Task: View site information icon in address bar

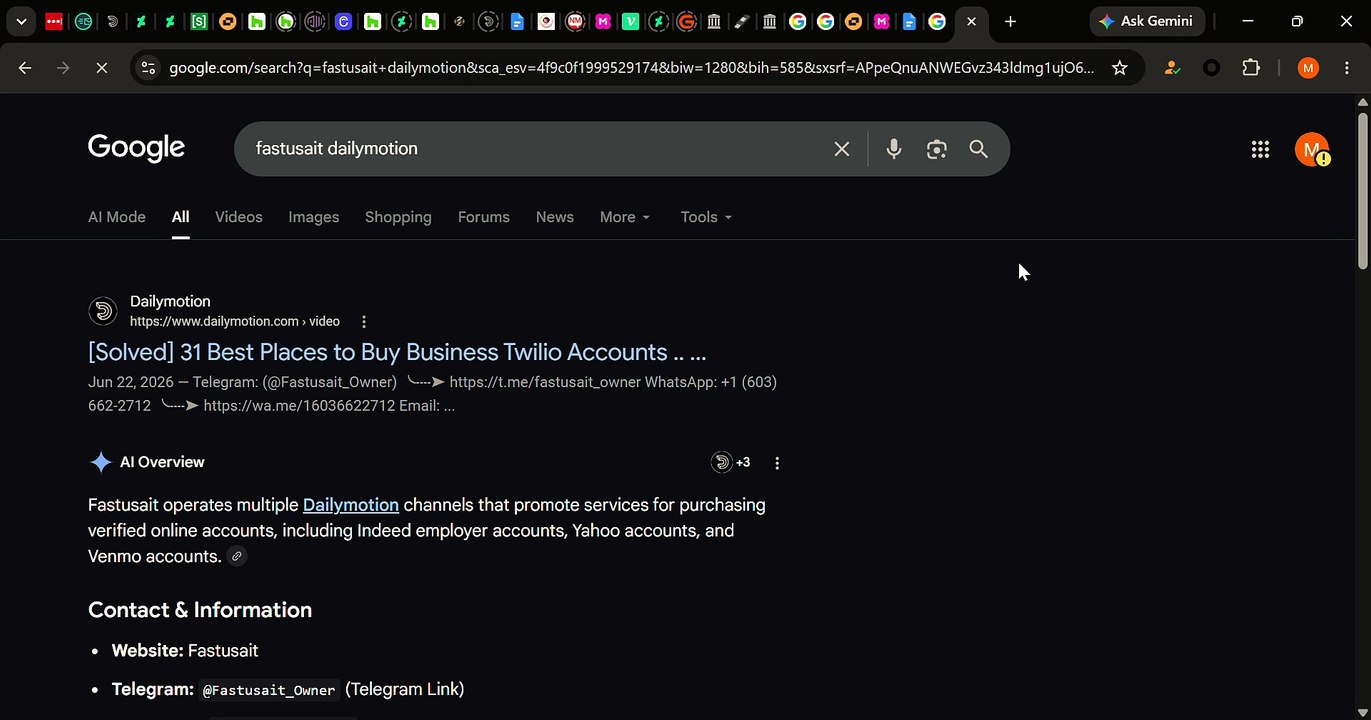Action: 148,68
